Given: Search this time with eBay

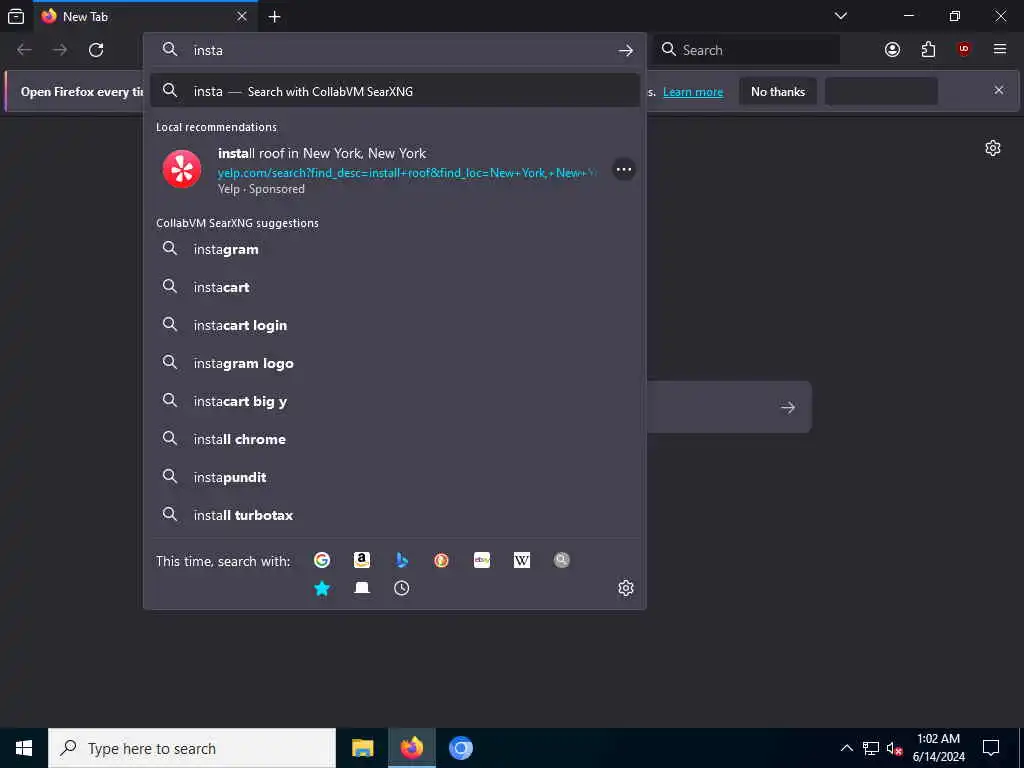Looking at the screenshot, I should (482, 560).
